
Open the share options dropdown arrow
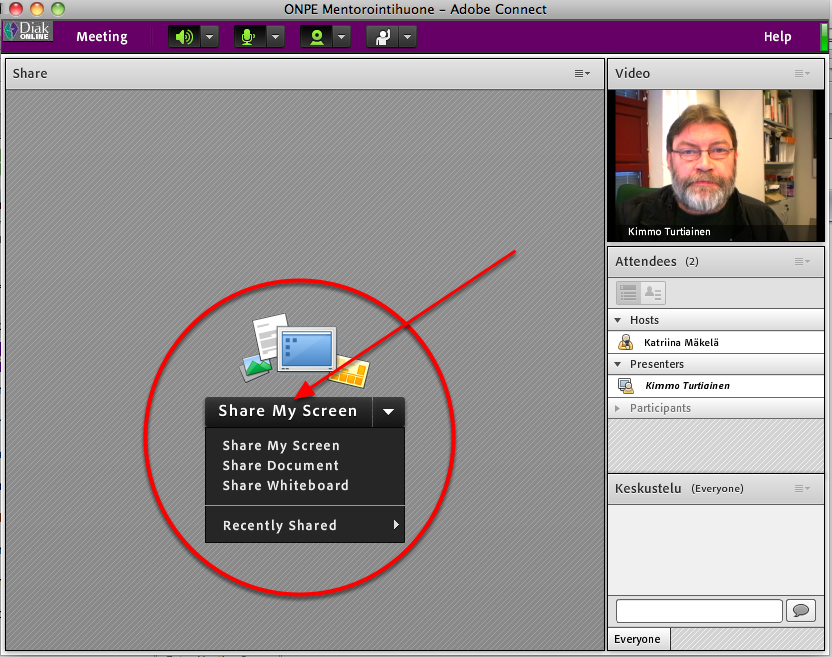coord(388,412)
